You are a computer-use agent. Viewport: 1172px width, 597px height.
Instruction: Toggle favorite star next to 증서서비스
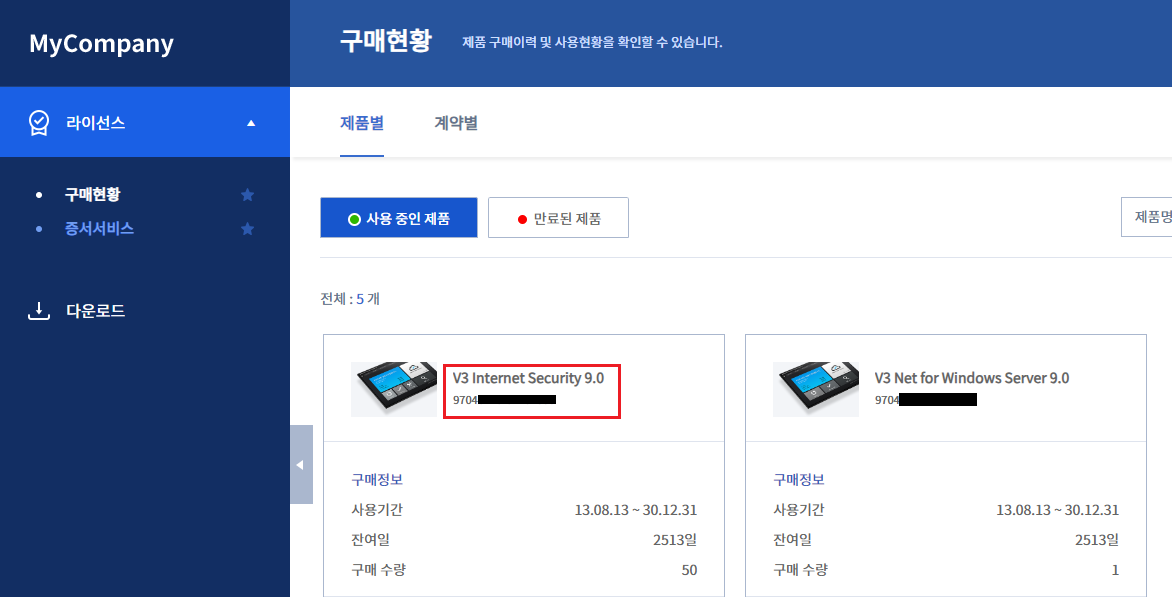coord(247,229)
